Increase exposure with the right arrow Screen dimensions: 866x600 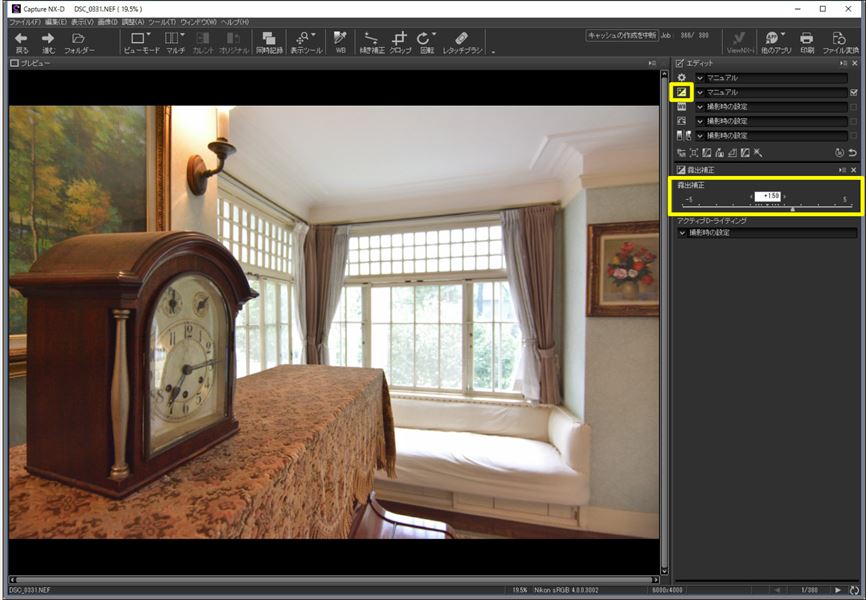[785, 196]
